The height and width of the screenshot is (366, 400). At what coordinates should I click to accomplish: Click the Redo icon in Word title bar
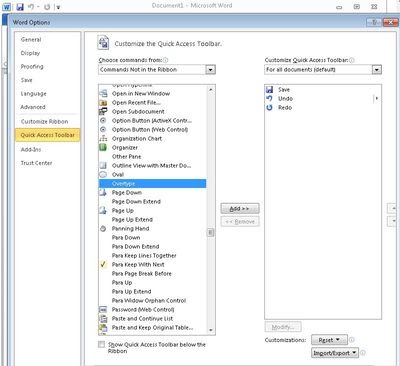pyautogui.click(x=47, y=6)
